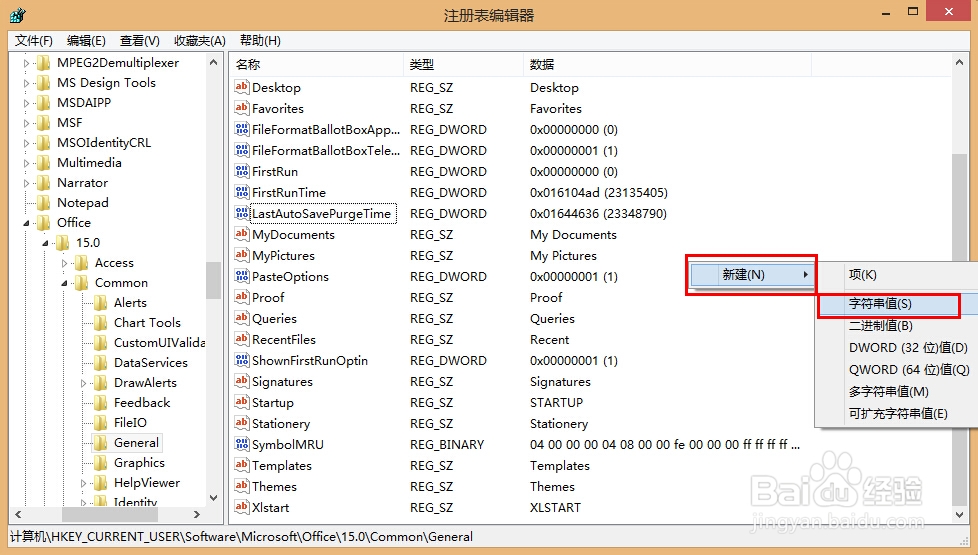The height and width of the screenshot is (555, 978).
Task: Click the MyPictures string icon
Action: point(241,255)
